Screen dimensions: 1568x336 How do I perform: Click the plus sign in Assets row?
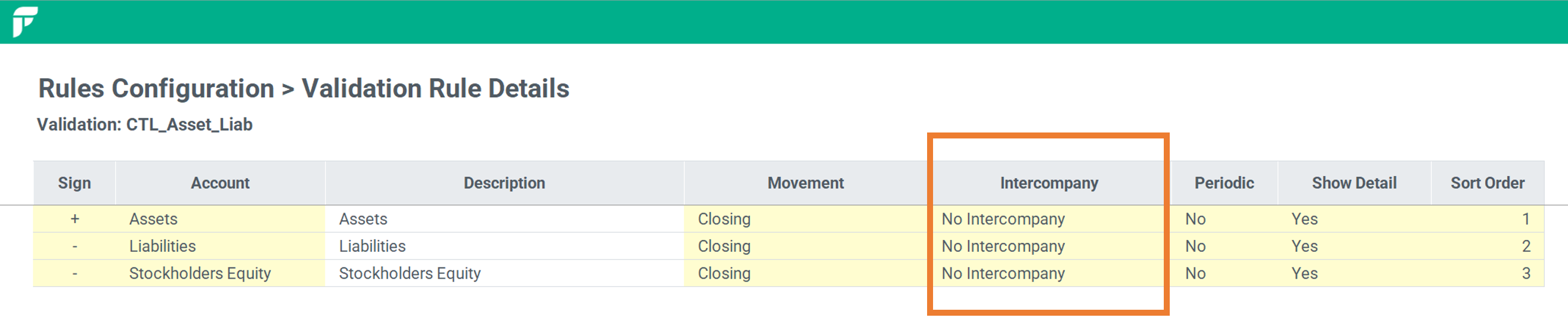[75, 219]
